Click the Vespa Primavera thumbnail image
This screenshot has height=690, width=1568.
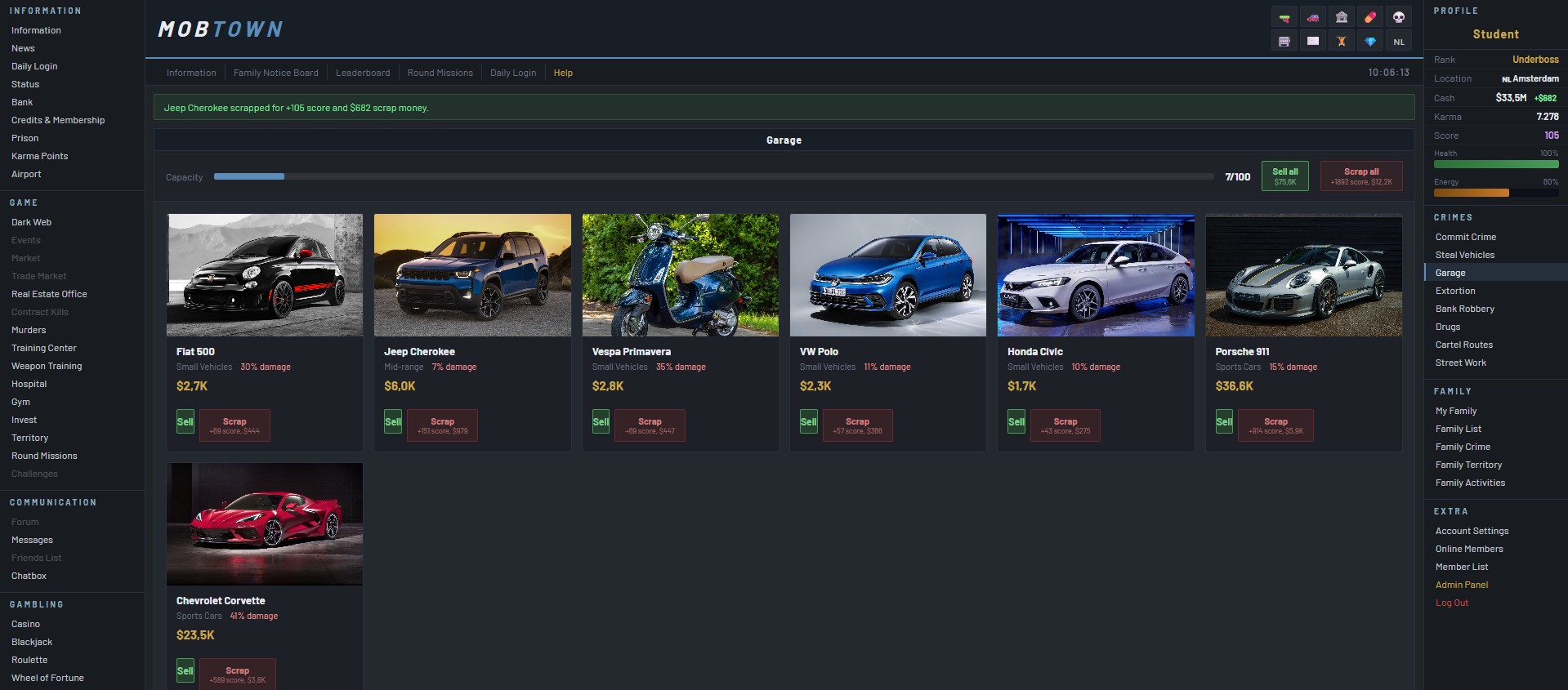(x=680, y=275)
